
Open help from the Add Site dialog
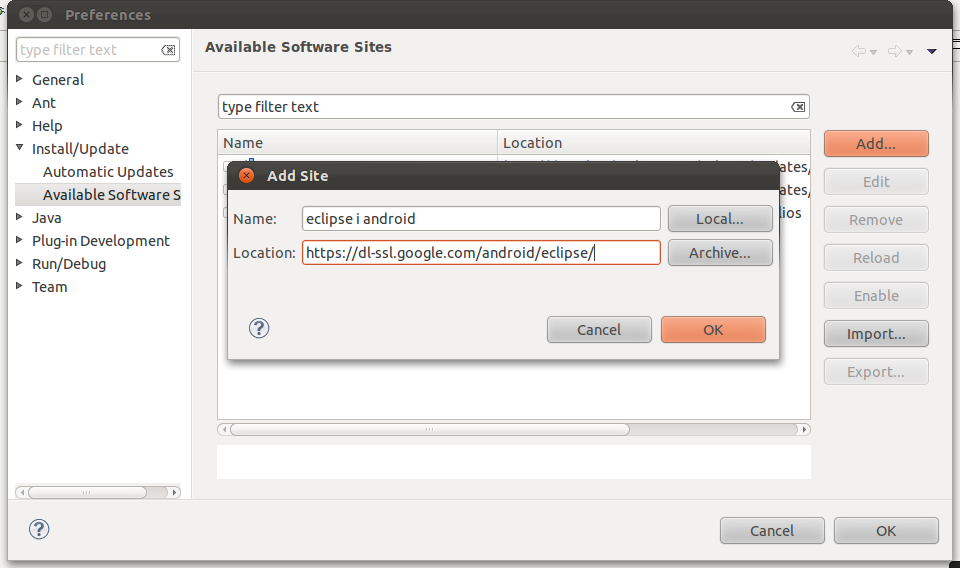[x=259, y=328]
